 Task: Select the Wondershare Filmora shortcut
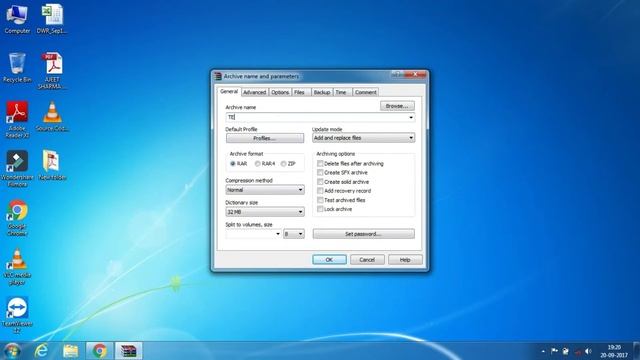click(17, 168)
